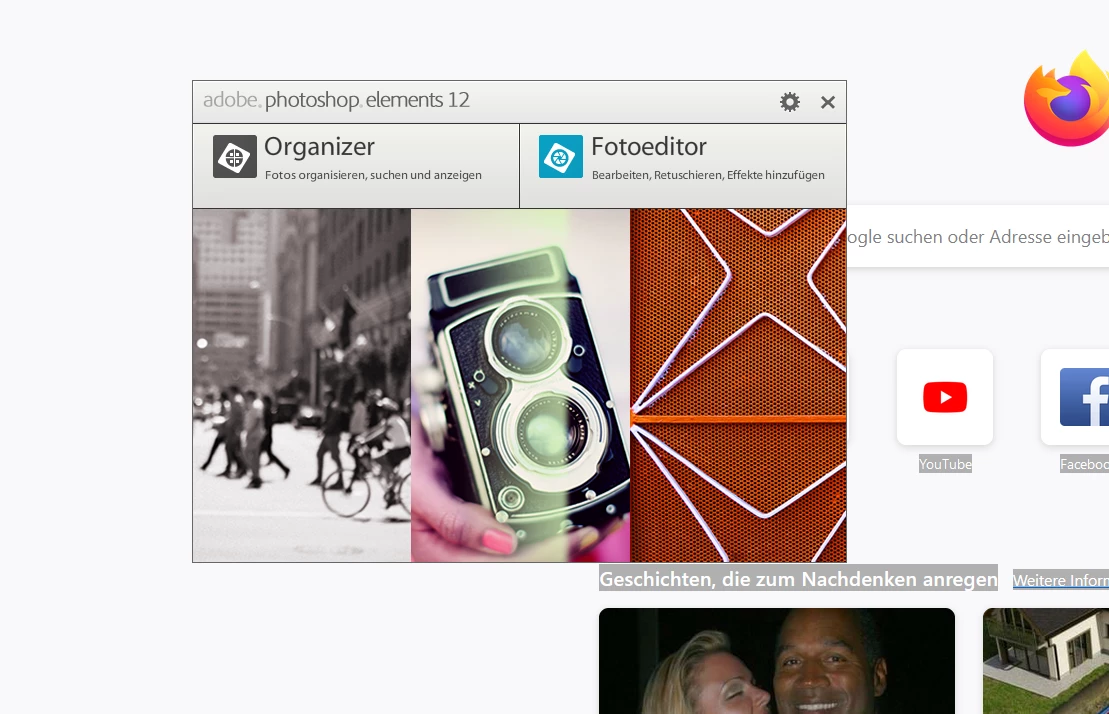
Task: Click 'Fotos organisieren, suchen und anzeigen' text
Action: tap(373, 175)
